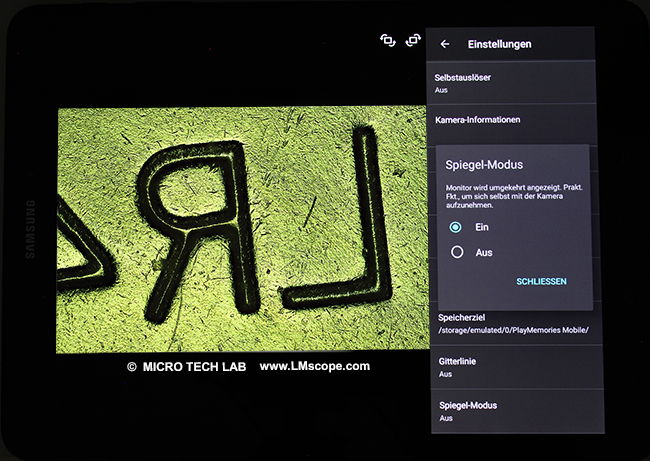This screenshot has height=461, width=650.
Task: Click the Spiegel-Modus dialog title
Action: tap(484, 165)
